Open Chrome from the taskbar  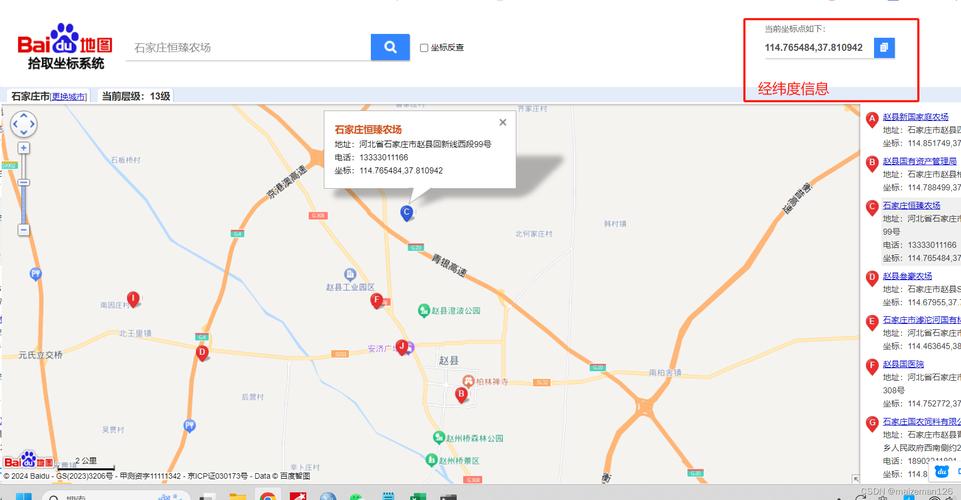pos(267,496)
